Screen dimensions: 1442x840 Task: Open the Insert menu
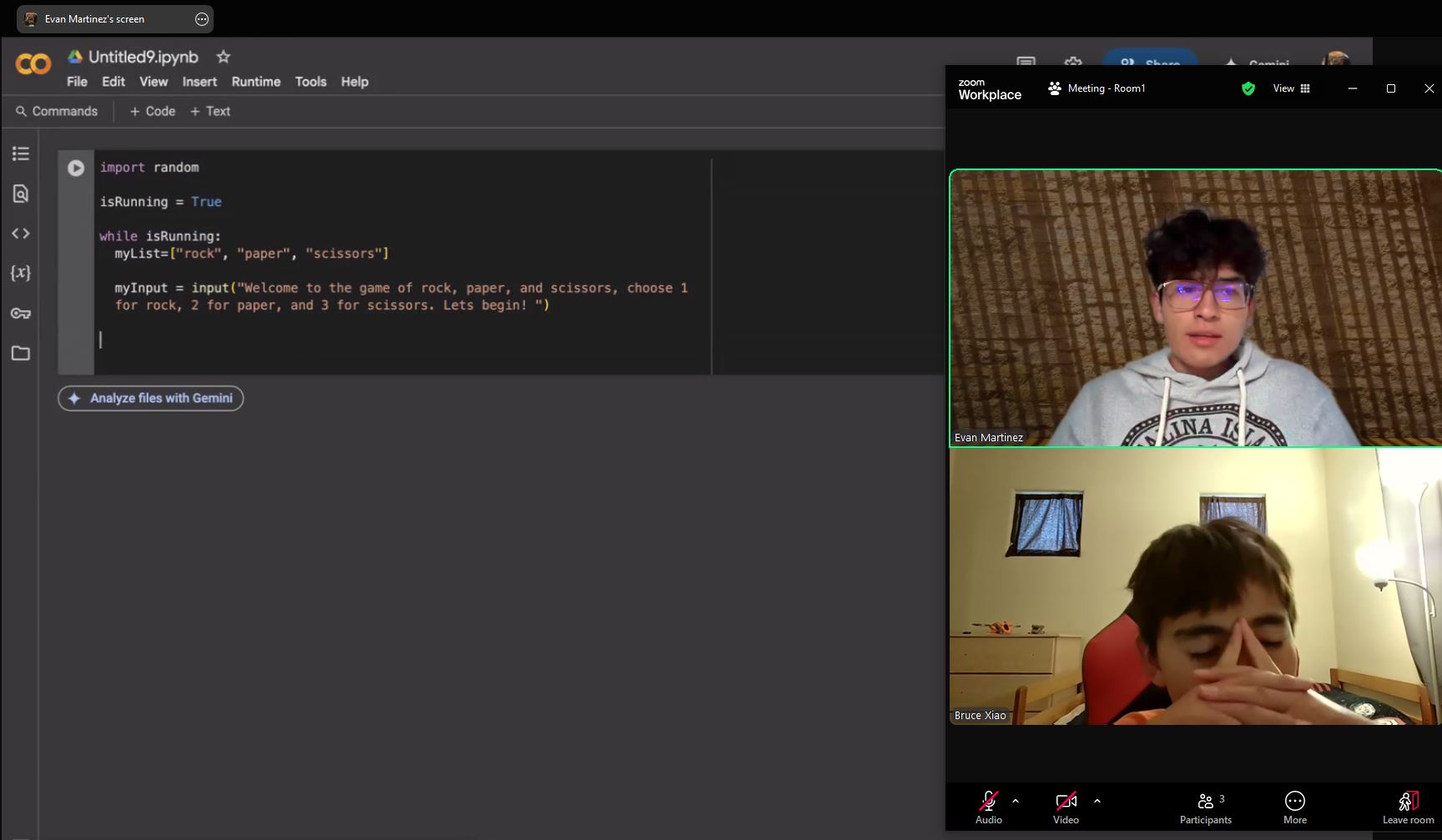[199, 82]
